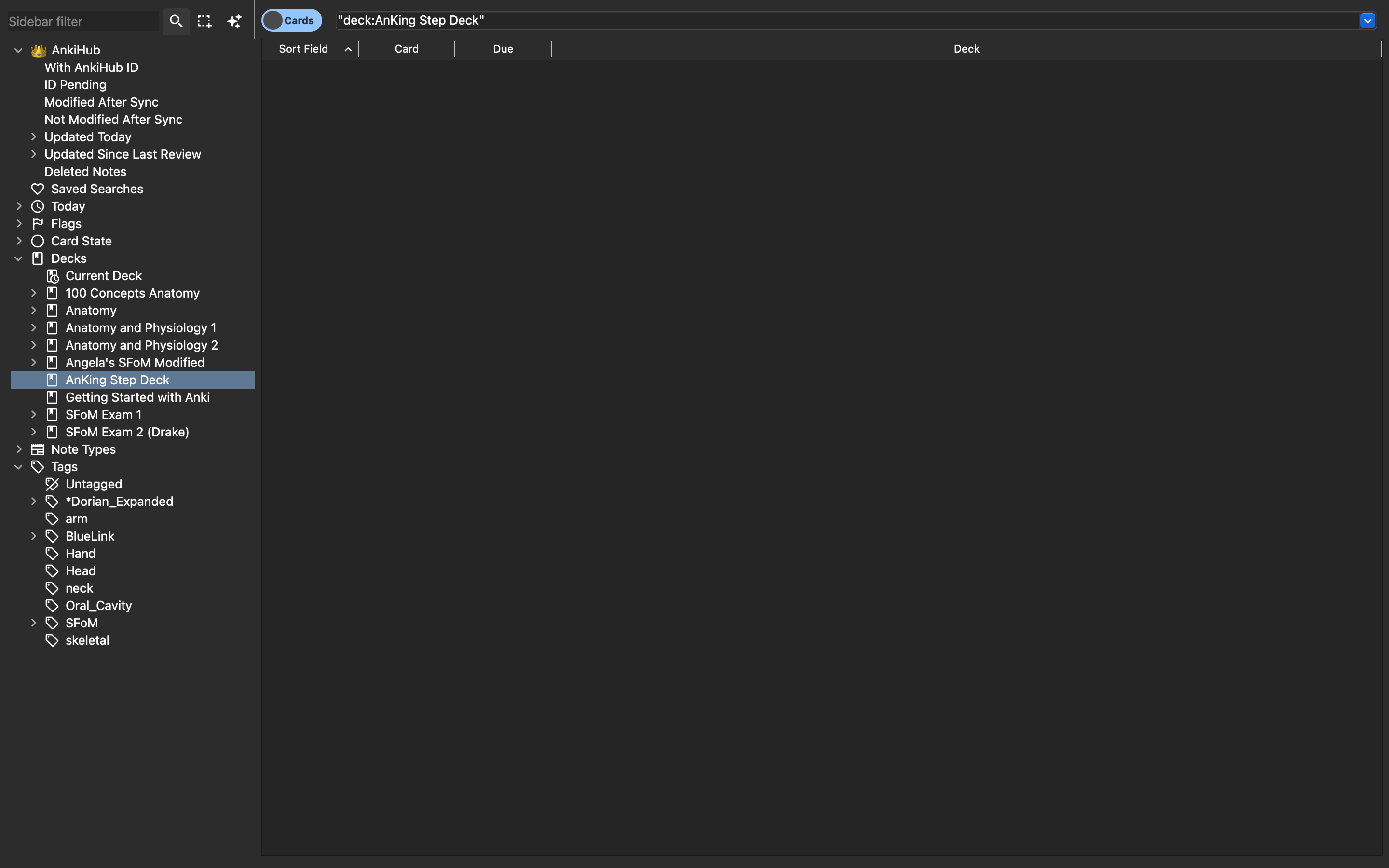Expand the Updated Today item

33,137
